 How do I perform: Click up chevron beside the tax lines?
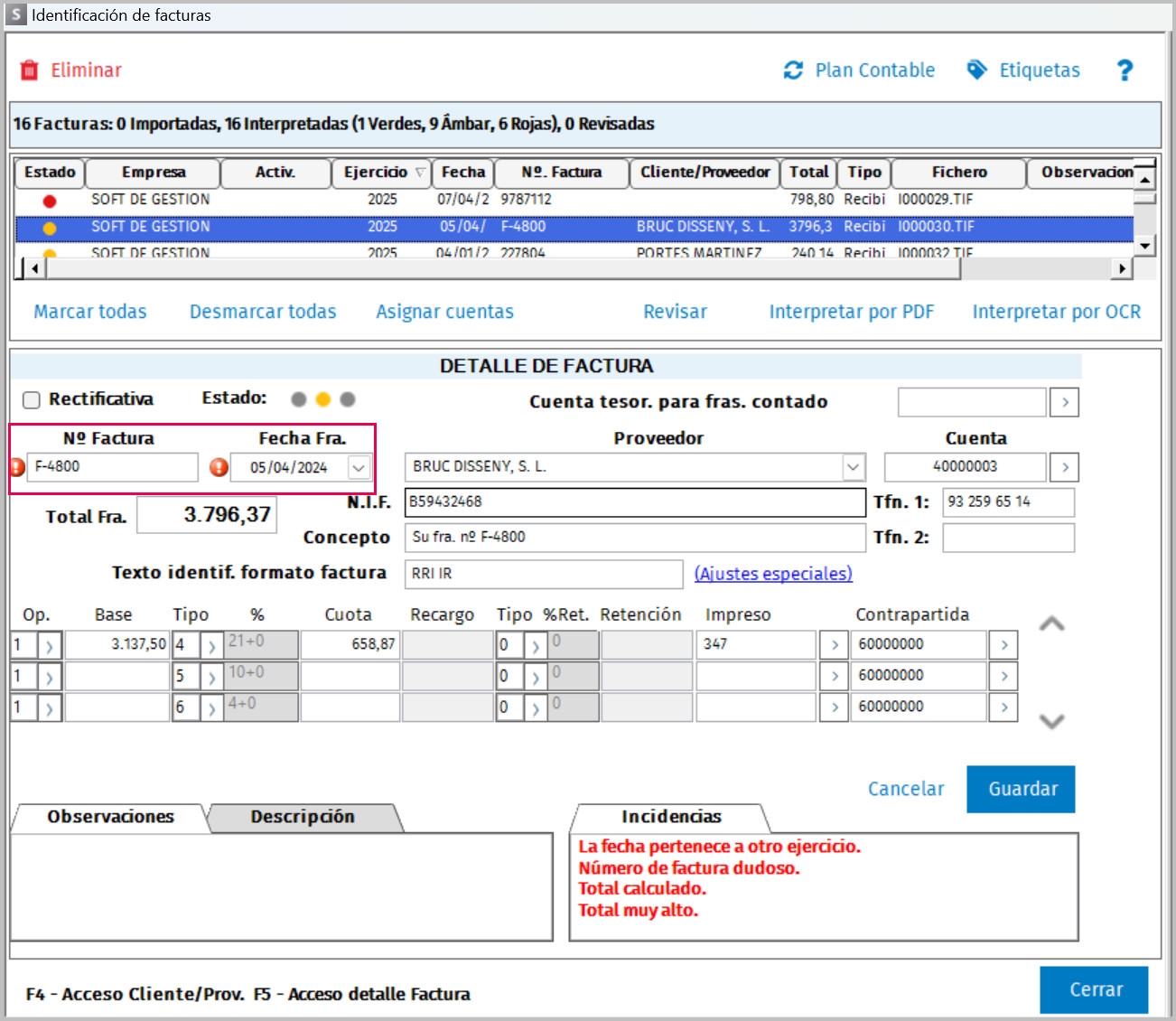pyautogui.click(x=1052, y=624)
